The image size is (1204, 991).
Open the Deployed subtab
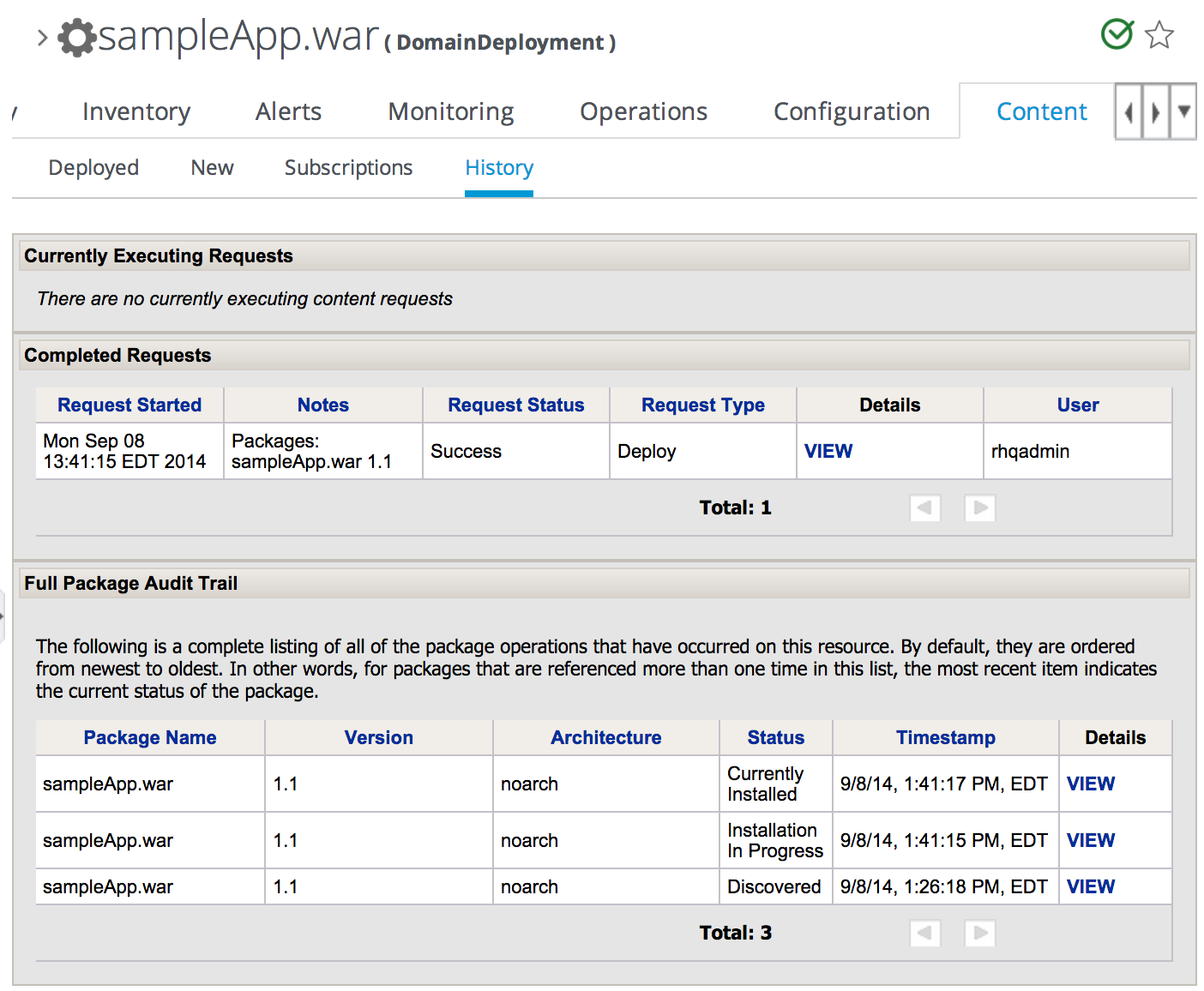[93, 168]
